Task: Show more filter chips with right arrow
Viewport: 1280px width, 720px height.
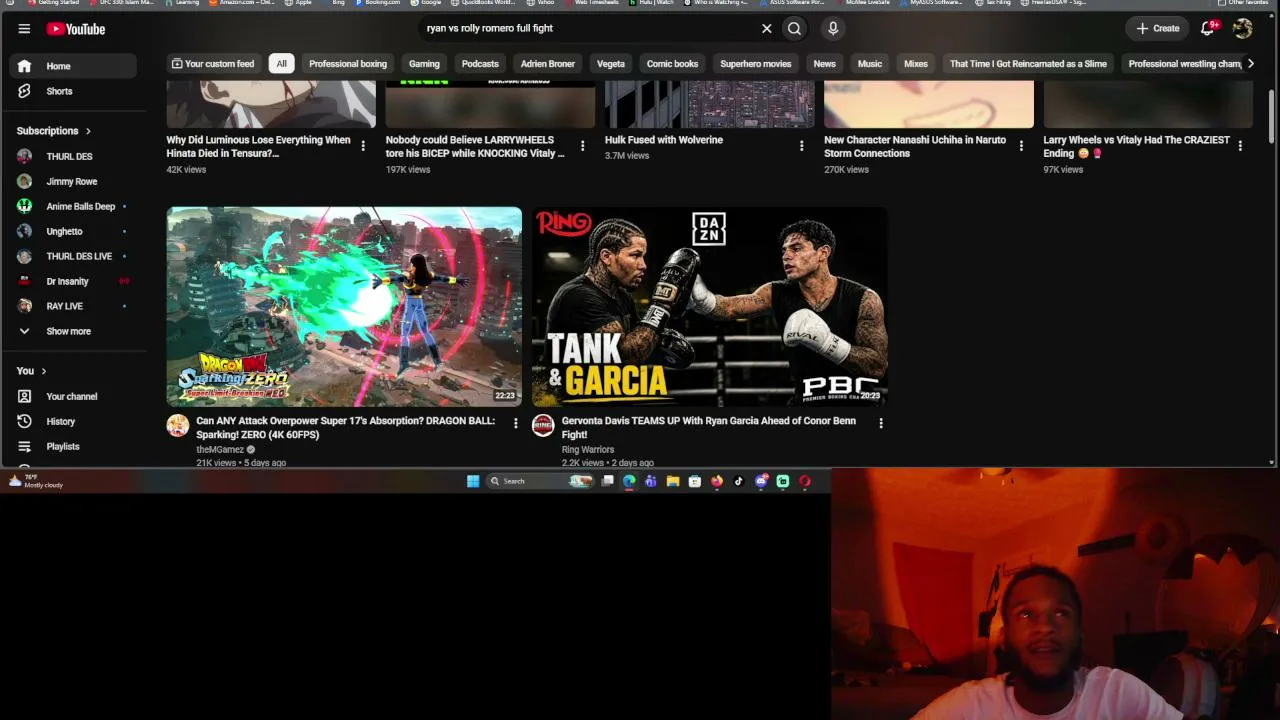Action: point(1250,64)
